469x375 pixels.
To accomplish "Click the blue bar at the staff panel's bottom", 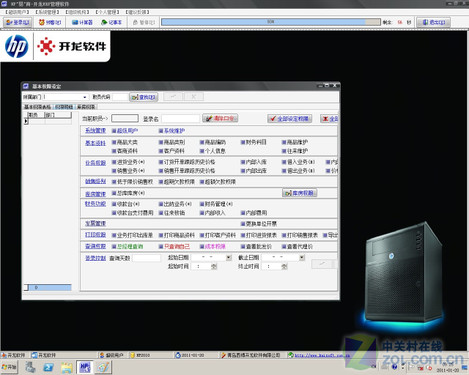I will pyautogui.click(x=50, y=287).
